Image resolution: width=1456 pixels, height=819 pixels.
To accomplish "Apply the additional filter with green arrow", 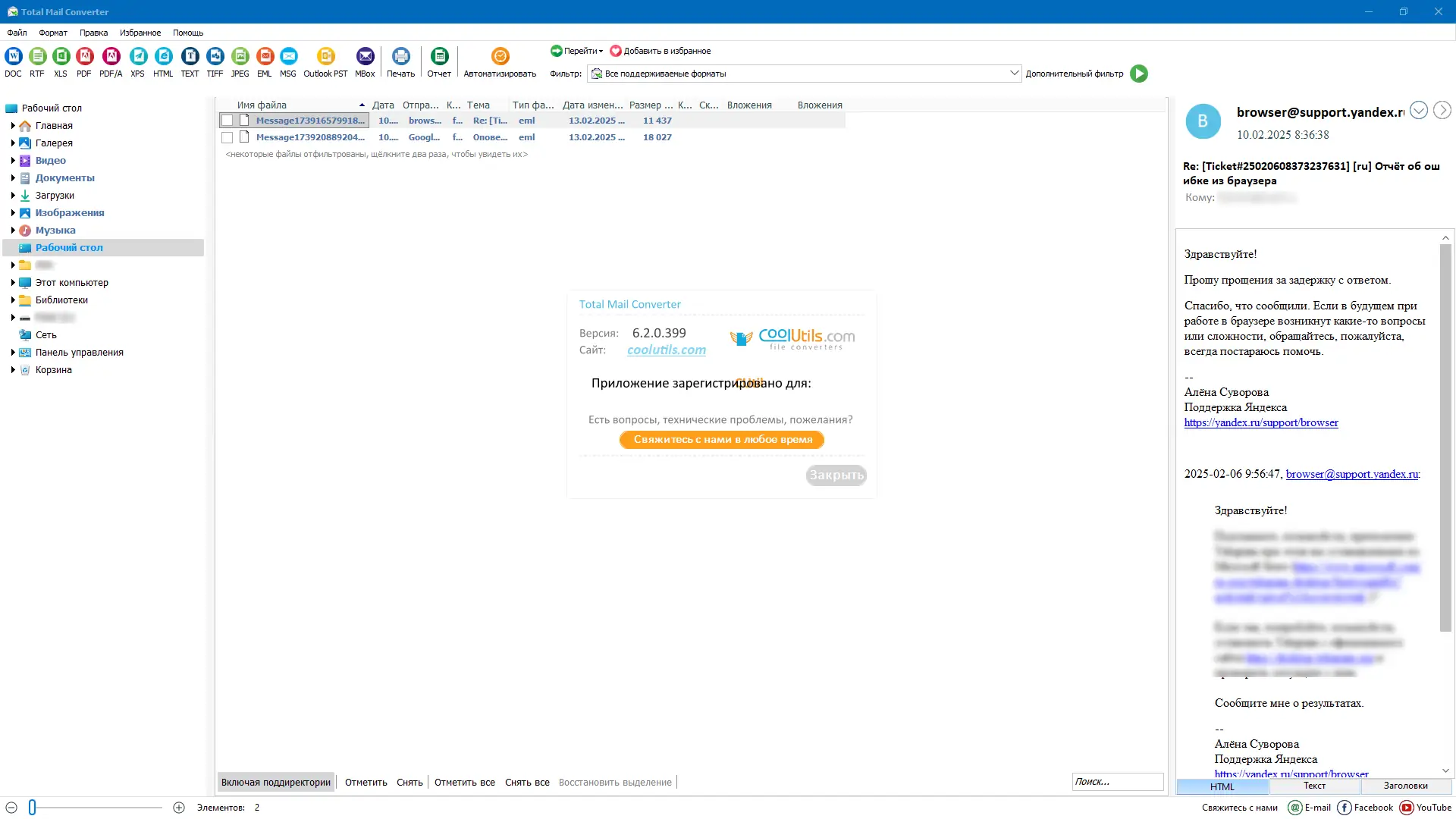I will [x=1138, y=74].
